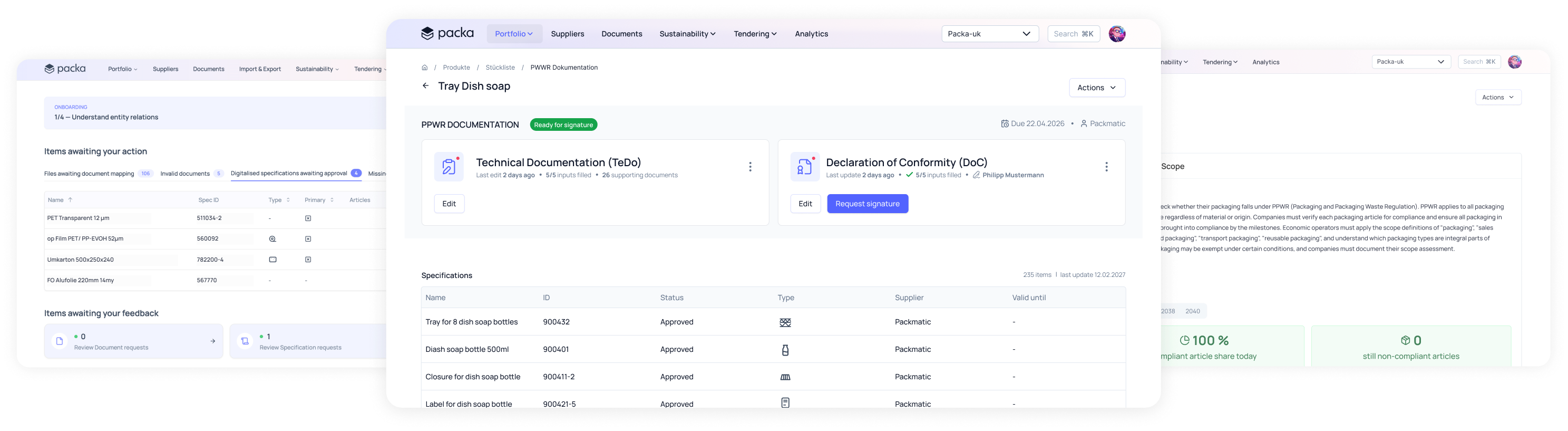Click onboarding step Understand entity relations
The height and width of the screenshot is (431, 1568).
point(106,117)
